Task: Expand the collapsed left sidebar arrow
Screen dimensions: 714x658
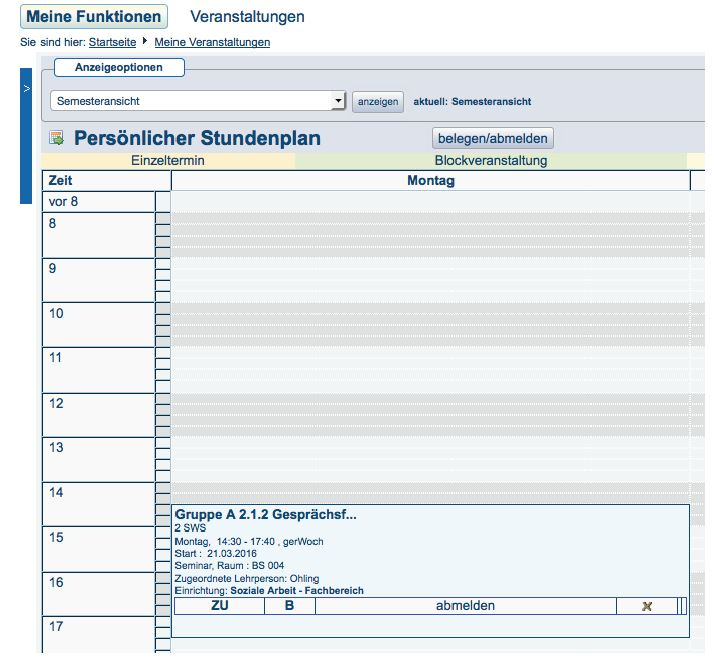Action: click(26, 89)
